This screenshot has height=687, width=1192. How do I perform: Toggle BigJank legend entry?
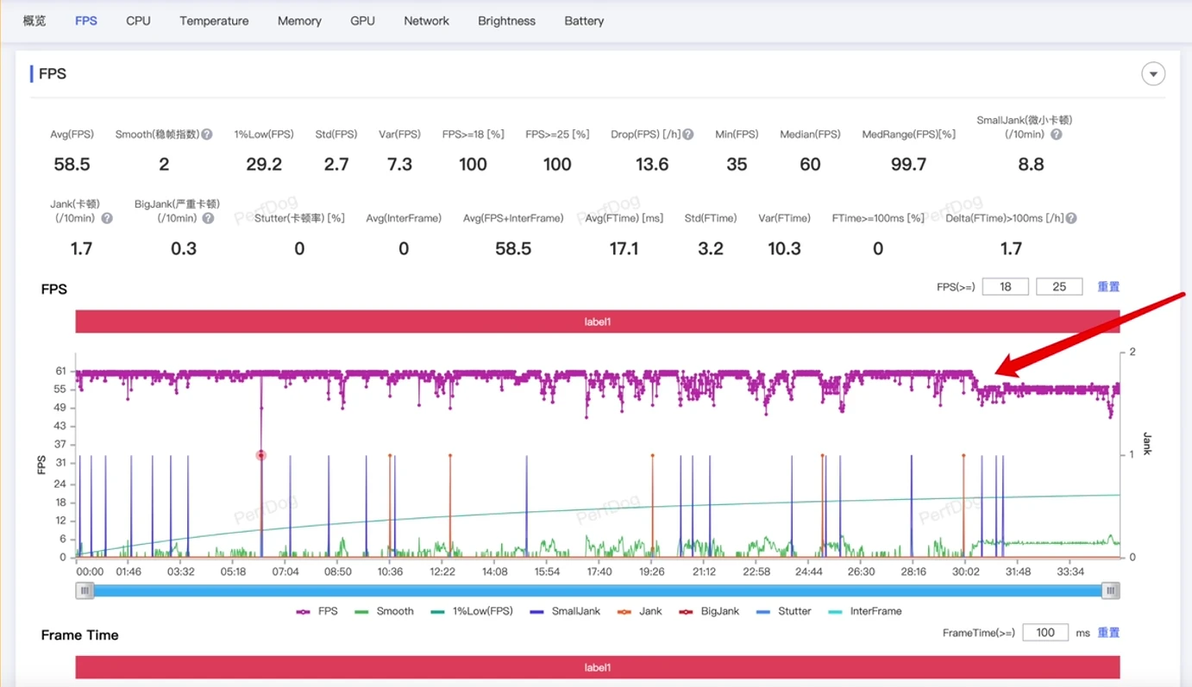click(709, 611)
